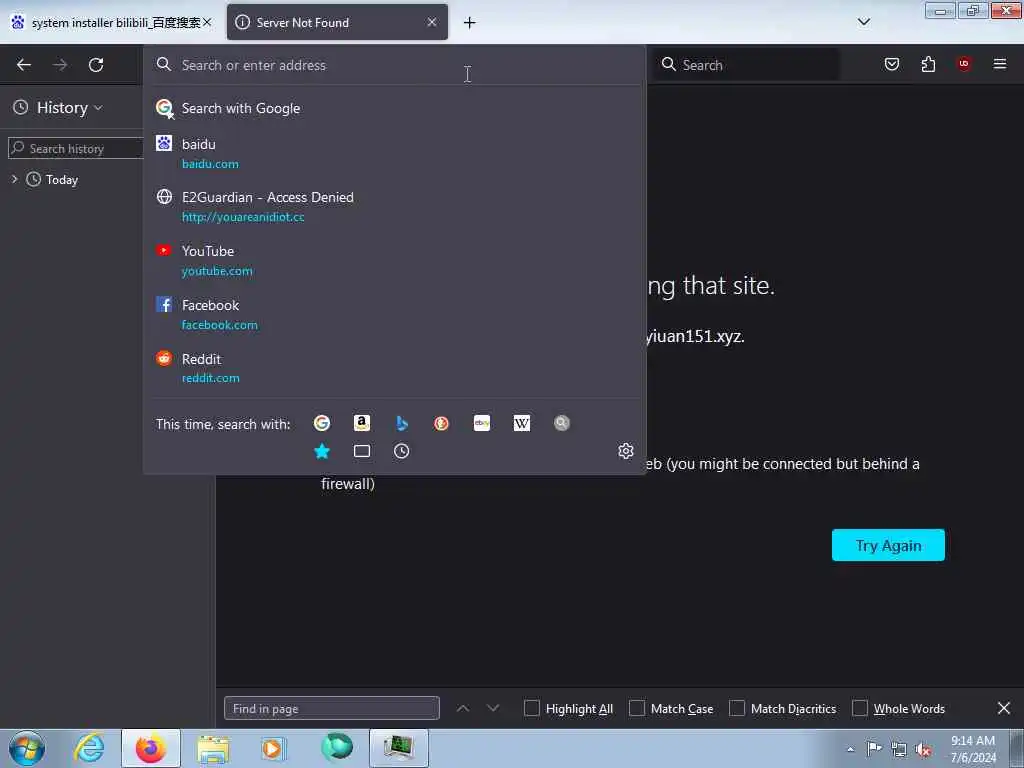Search this time with Google icon
Image resolution: width=1024 pixels, height=768 pixels.
322,423
